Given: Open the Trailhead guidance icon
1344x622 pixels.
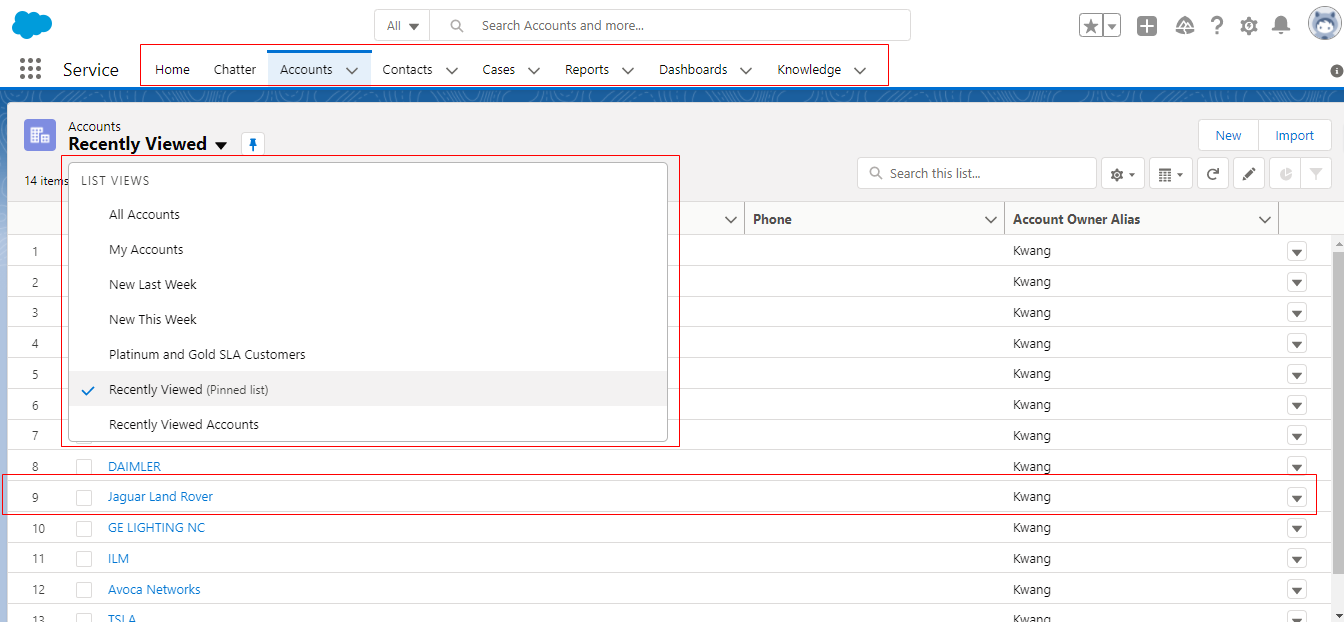Looking at the screenshot, I should pyautogui.click(x=1184, y=26).
